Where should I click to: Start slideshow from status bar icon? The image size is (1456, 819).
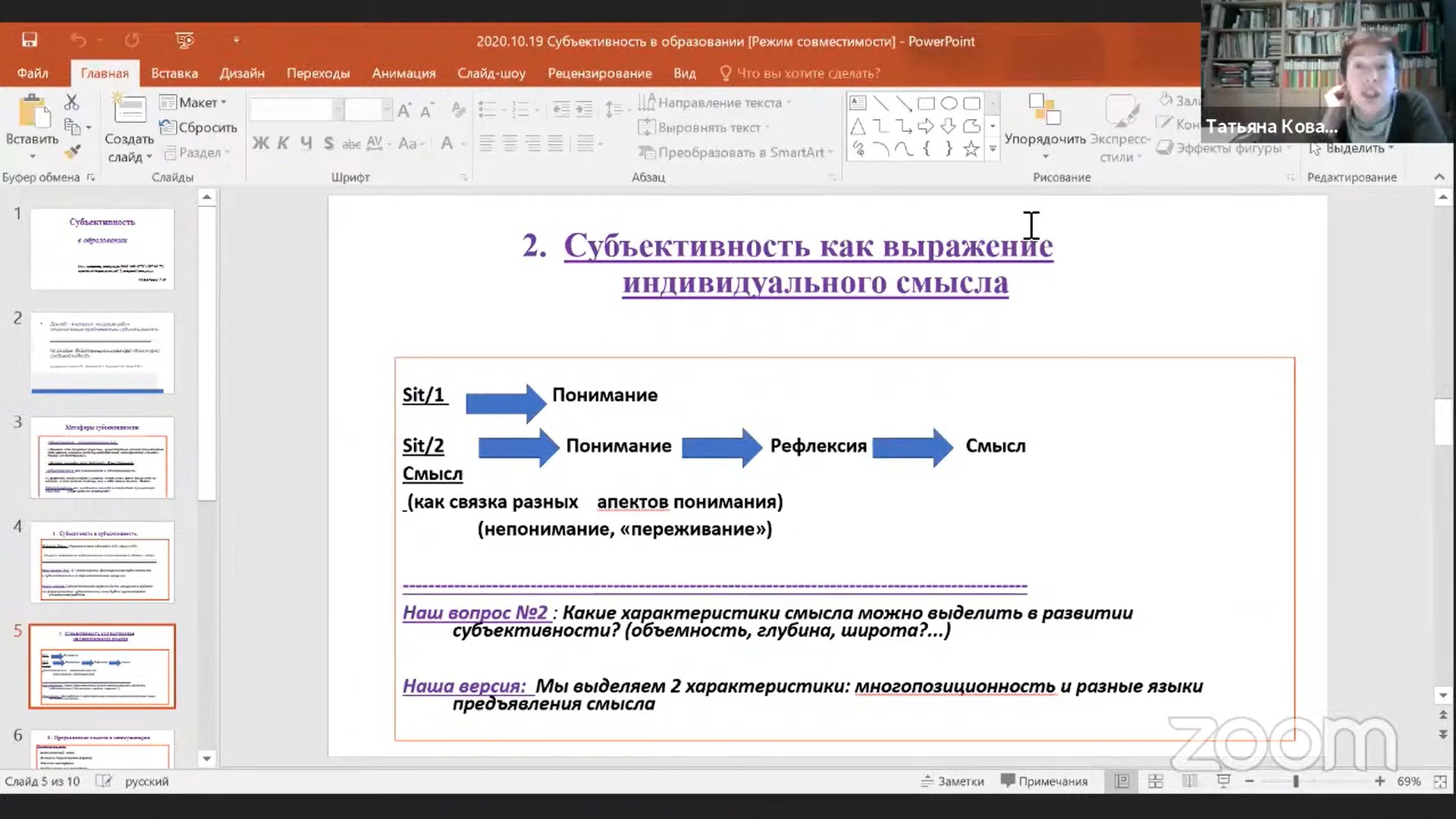tap(1222, 781)
